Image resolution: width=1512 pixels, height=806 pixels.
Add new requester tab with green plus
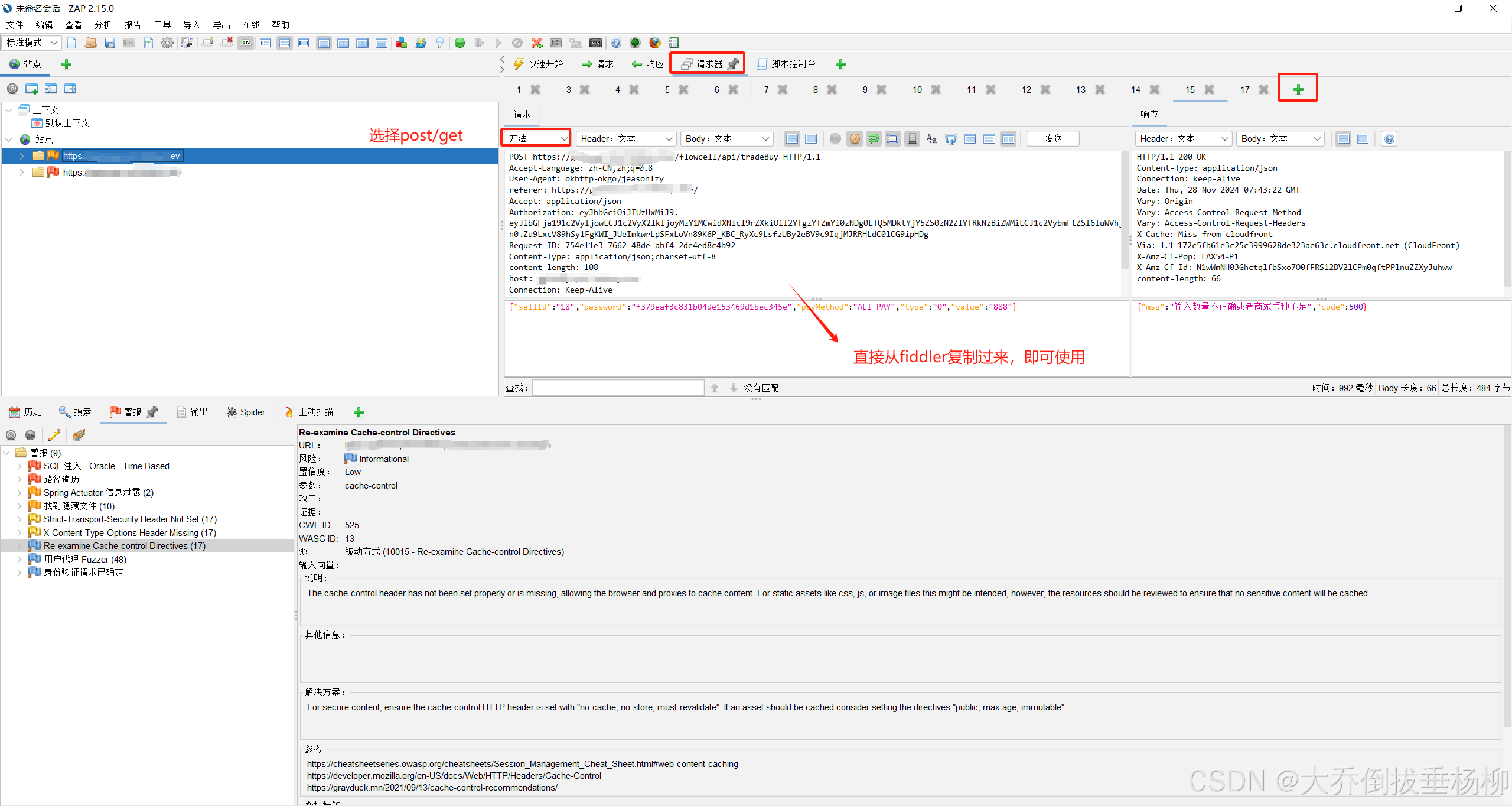point(1298,89)
